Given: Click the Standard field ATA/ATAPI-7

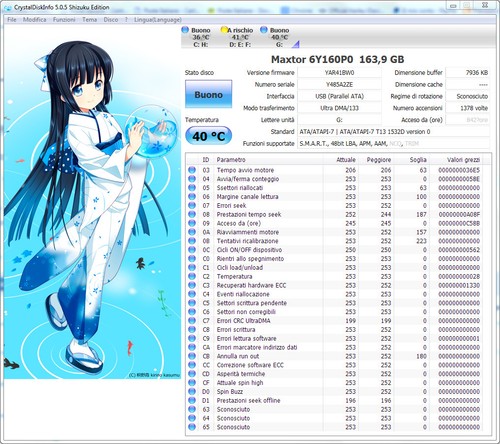Looking at the screenshot, I should (393, 132).
